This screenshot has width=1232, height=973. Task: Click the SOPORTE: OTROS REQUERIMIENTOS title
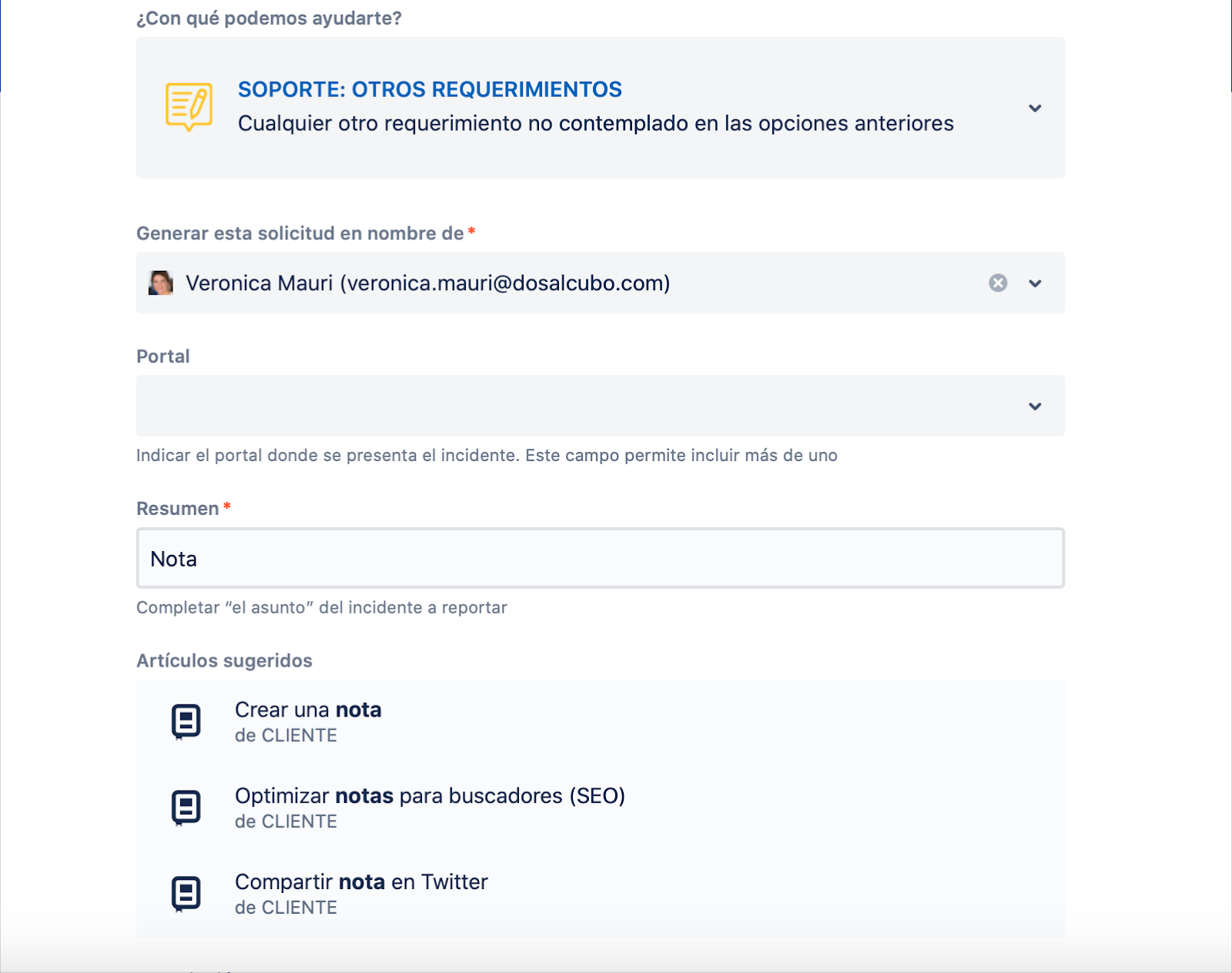430,89
